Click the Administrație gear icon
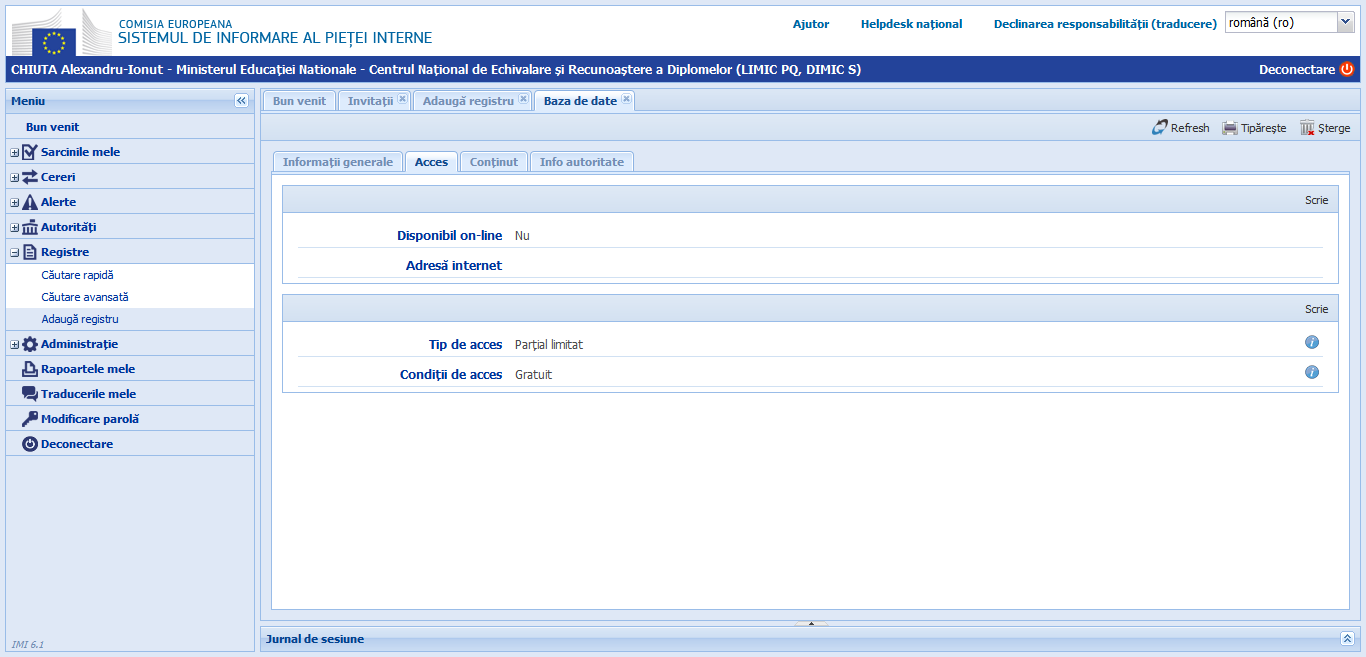 (x=29, y=343)
